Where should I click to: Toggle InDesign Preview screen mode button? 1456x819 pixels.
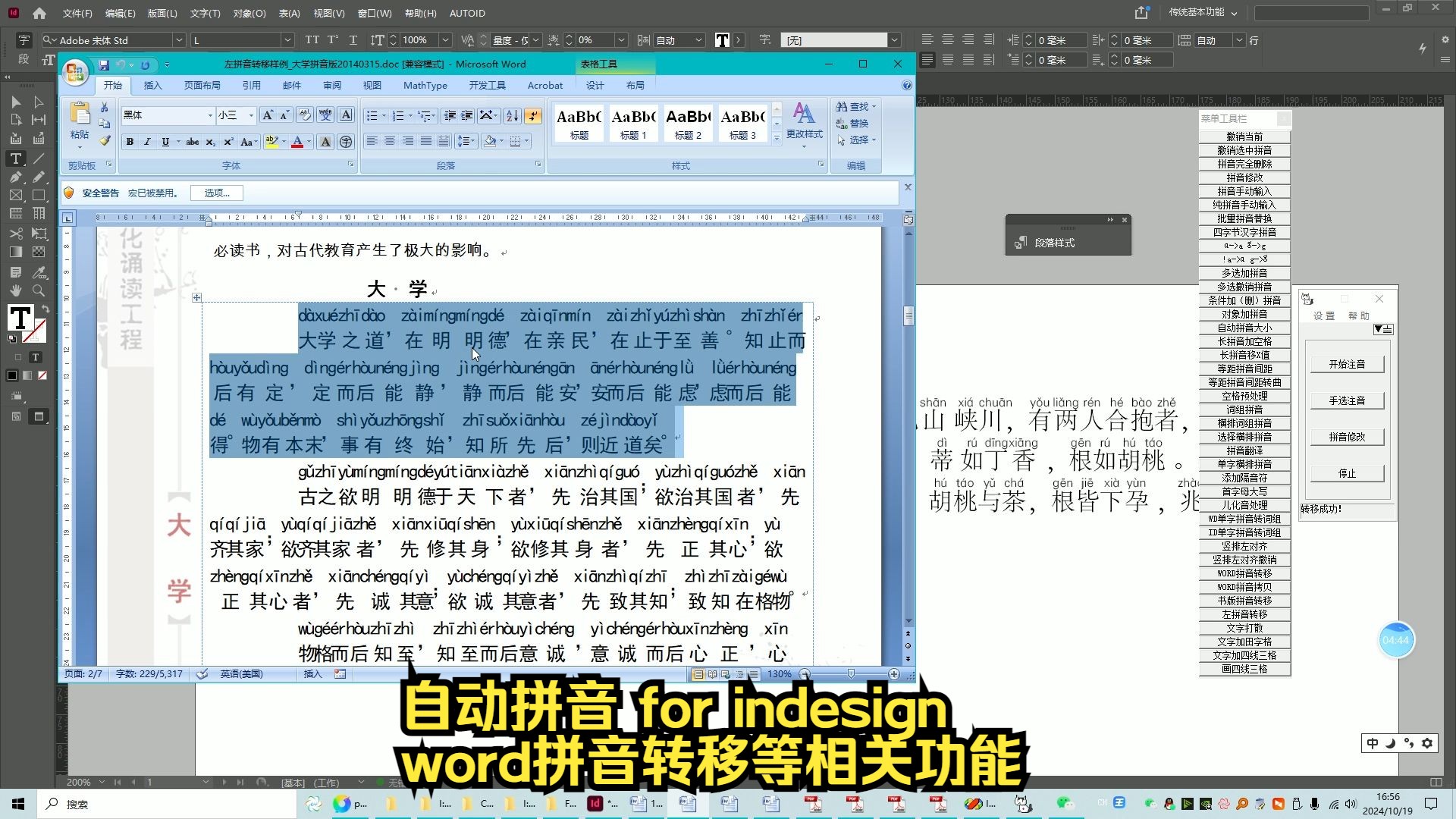(39, 416)
